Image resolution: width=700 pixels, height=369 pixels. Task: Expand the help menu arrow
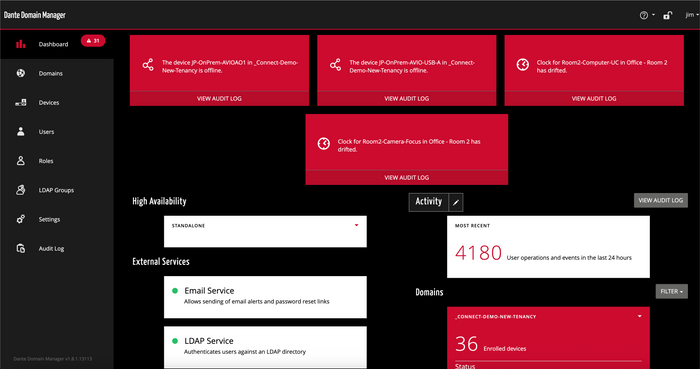[654, 15]
